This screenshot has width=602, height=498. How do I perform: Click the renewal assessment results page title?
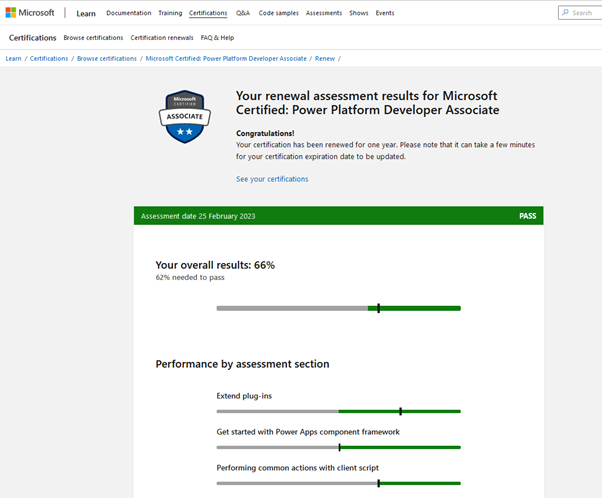[367, 103]
